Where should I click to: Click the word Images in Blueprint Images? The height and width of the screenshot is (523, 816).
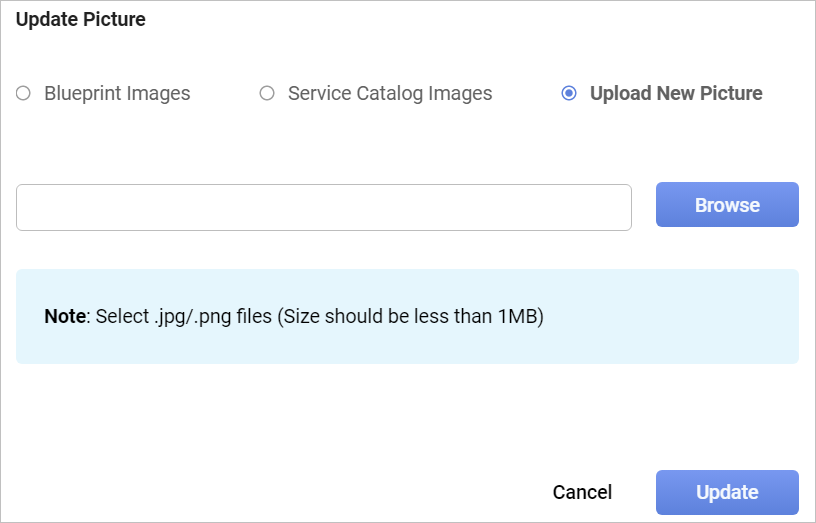(x=156, y=94)
